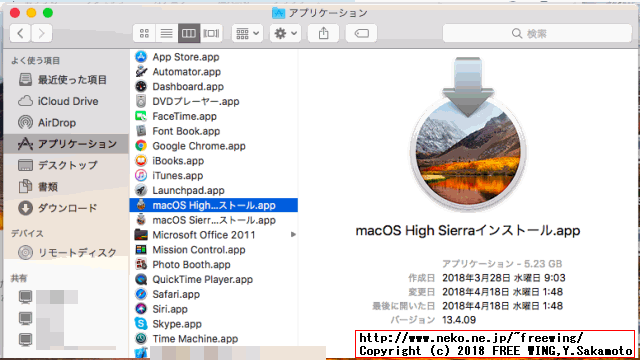Click the macOS Sierra installer list icon

click(x=141, y=220)
